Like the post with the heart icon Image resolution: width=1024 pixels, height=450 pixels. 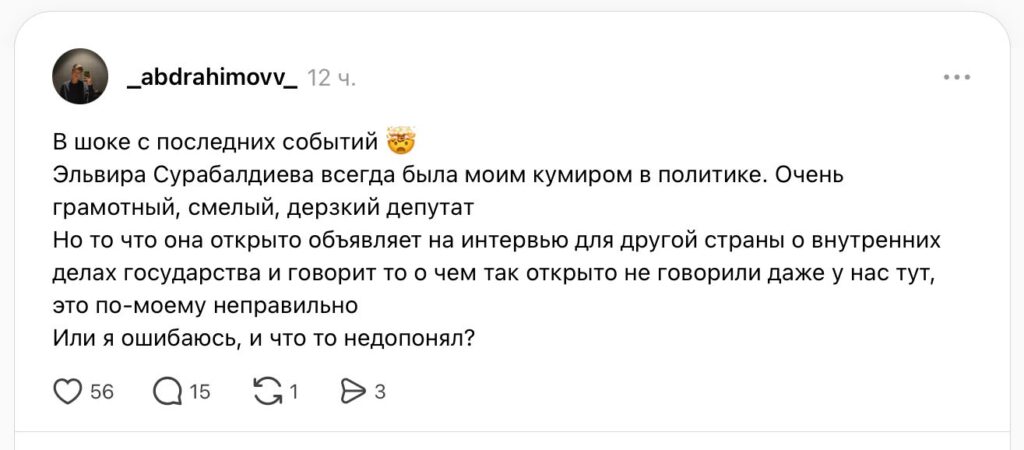pos(67,392)
